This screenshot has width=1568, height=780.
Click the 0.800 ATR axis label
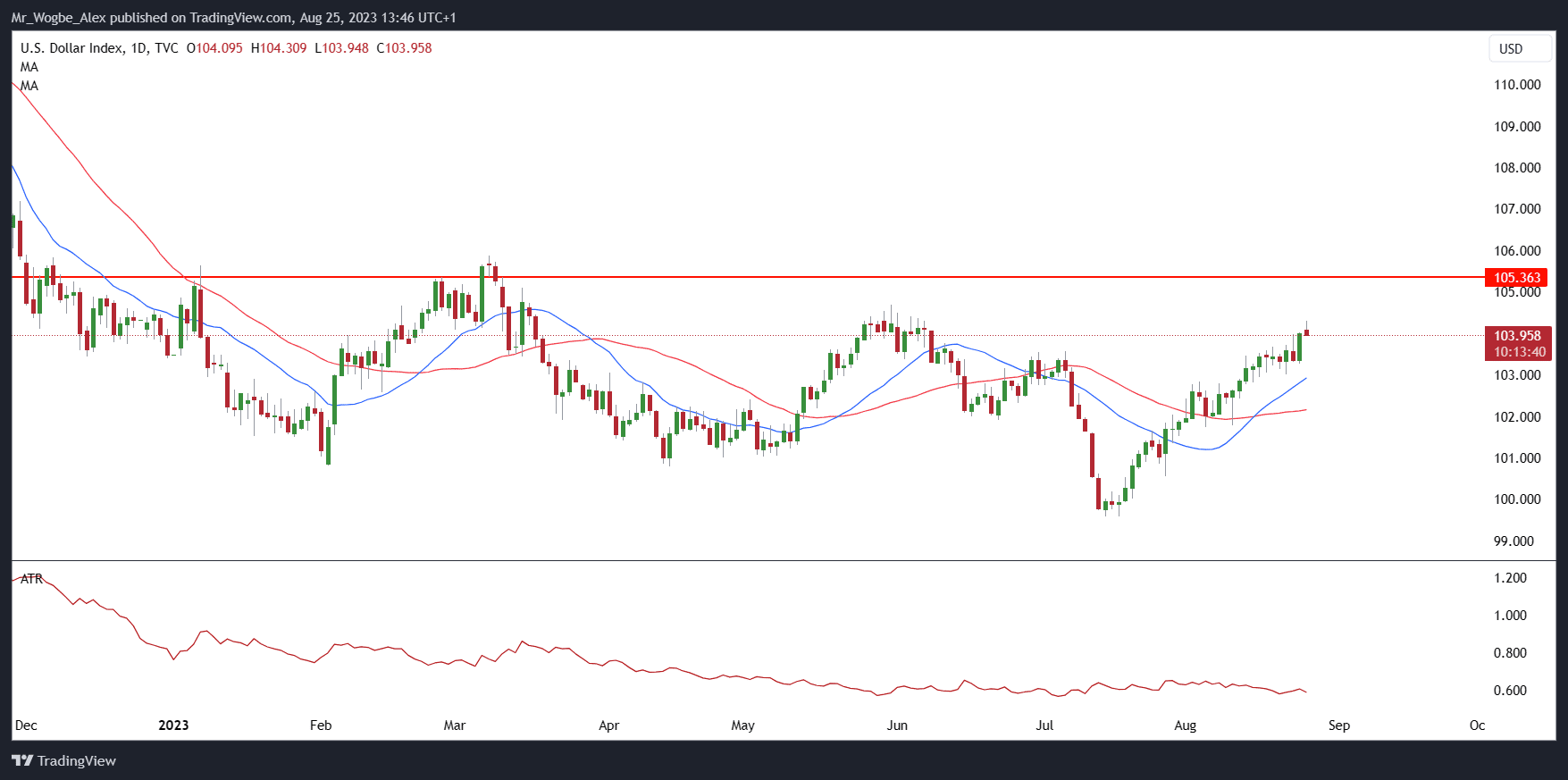1510,653
